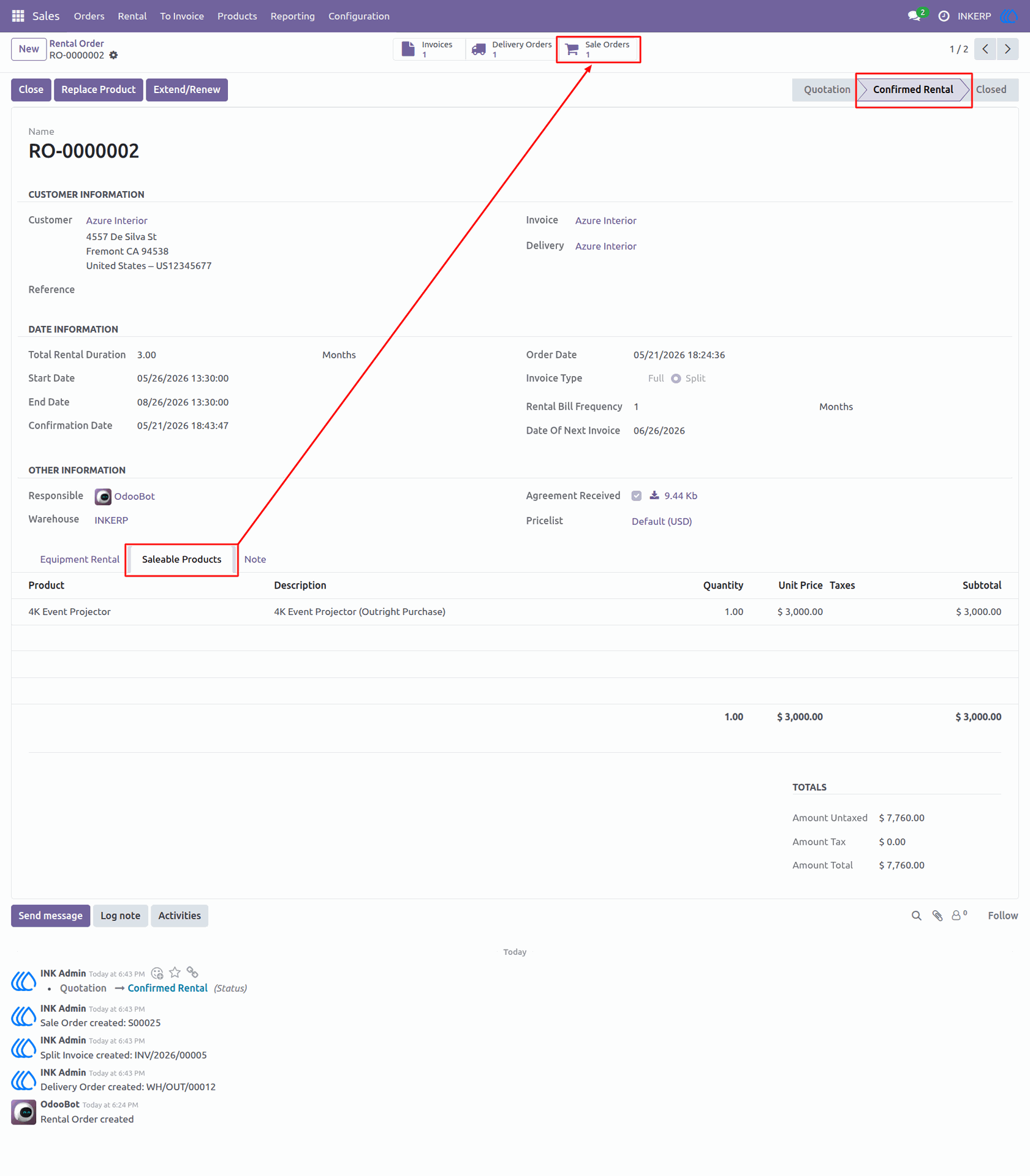1030x1176 pixels.
Task: Click OdooBot avatar next to Responsible
Action: pyautogui.click(x=103, y=497)
